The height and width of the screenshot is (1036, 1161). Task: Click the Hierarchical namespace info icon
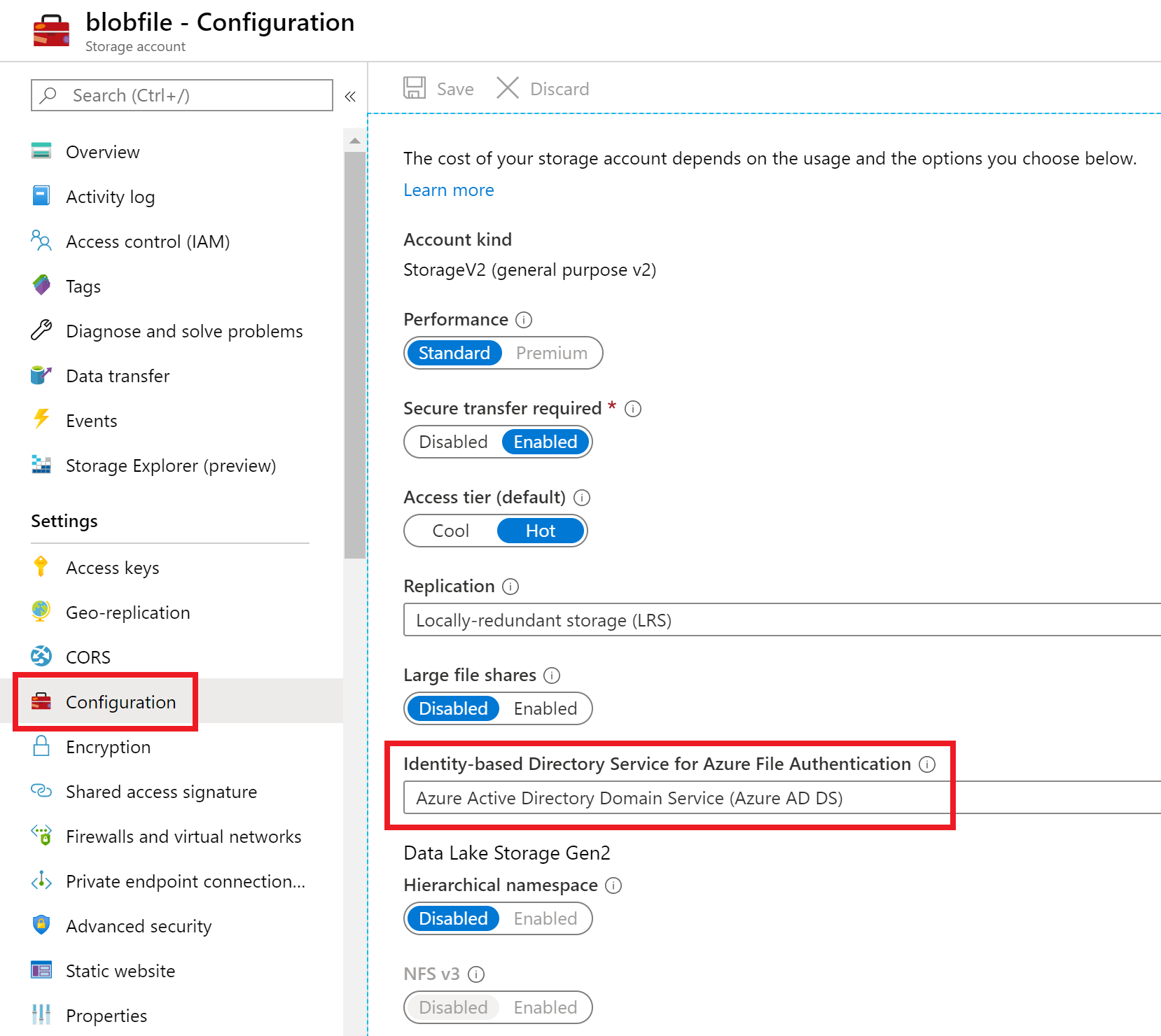[x=613, y=885]
